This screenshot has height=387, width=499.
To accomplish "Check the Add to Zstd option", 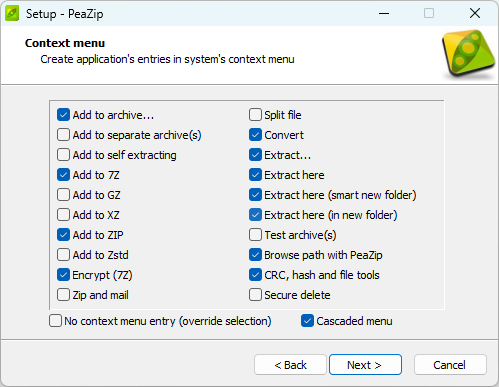I will tap(63, 255).
